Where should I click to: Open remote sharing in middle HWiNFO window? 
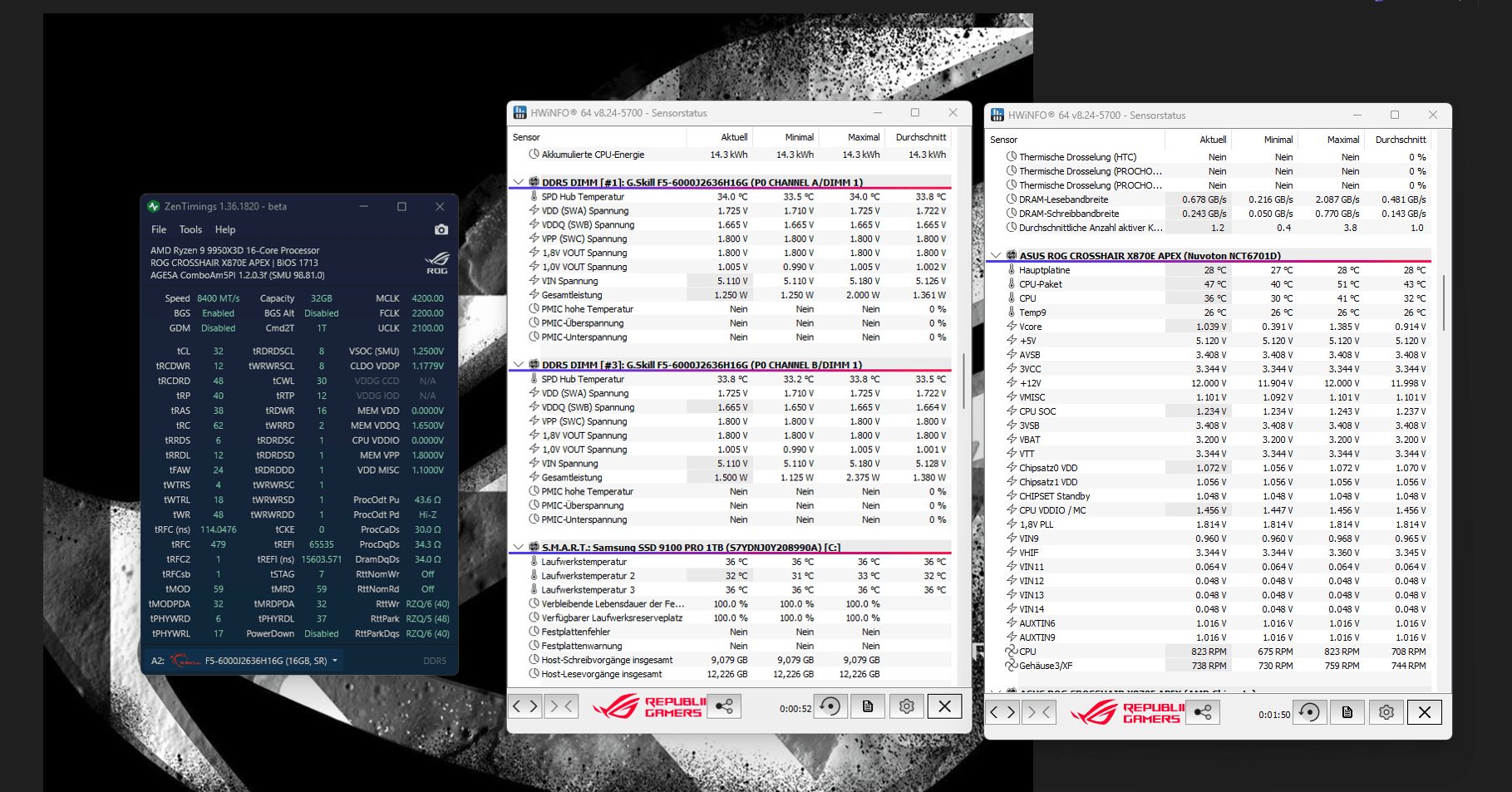coord(724,706)
